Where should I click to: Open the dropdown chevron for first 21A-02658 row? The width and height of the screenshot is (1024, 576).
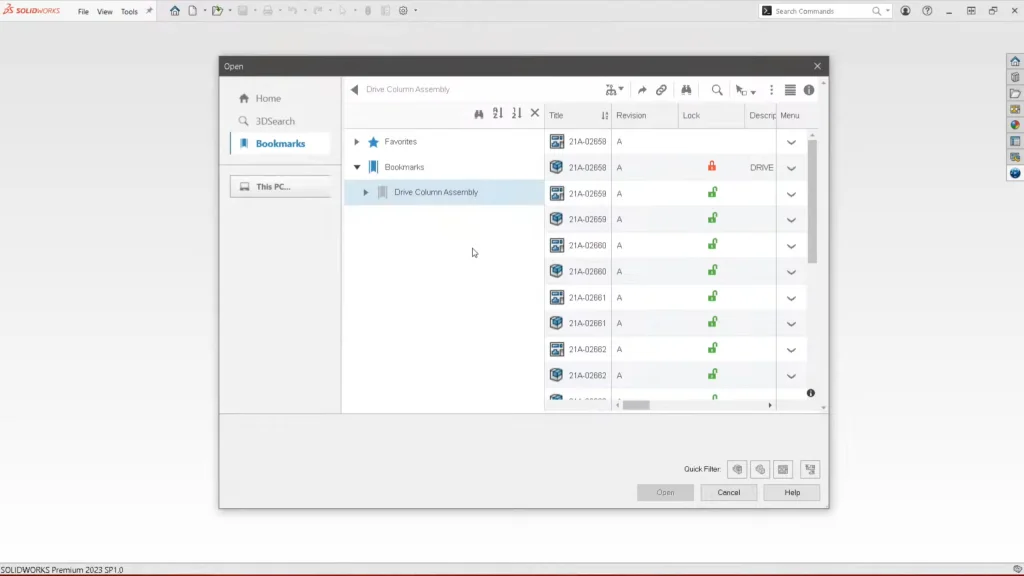click(791, 142)
